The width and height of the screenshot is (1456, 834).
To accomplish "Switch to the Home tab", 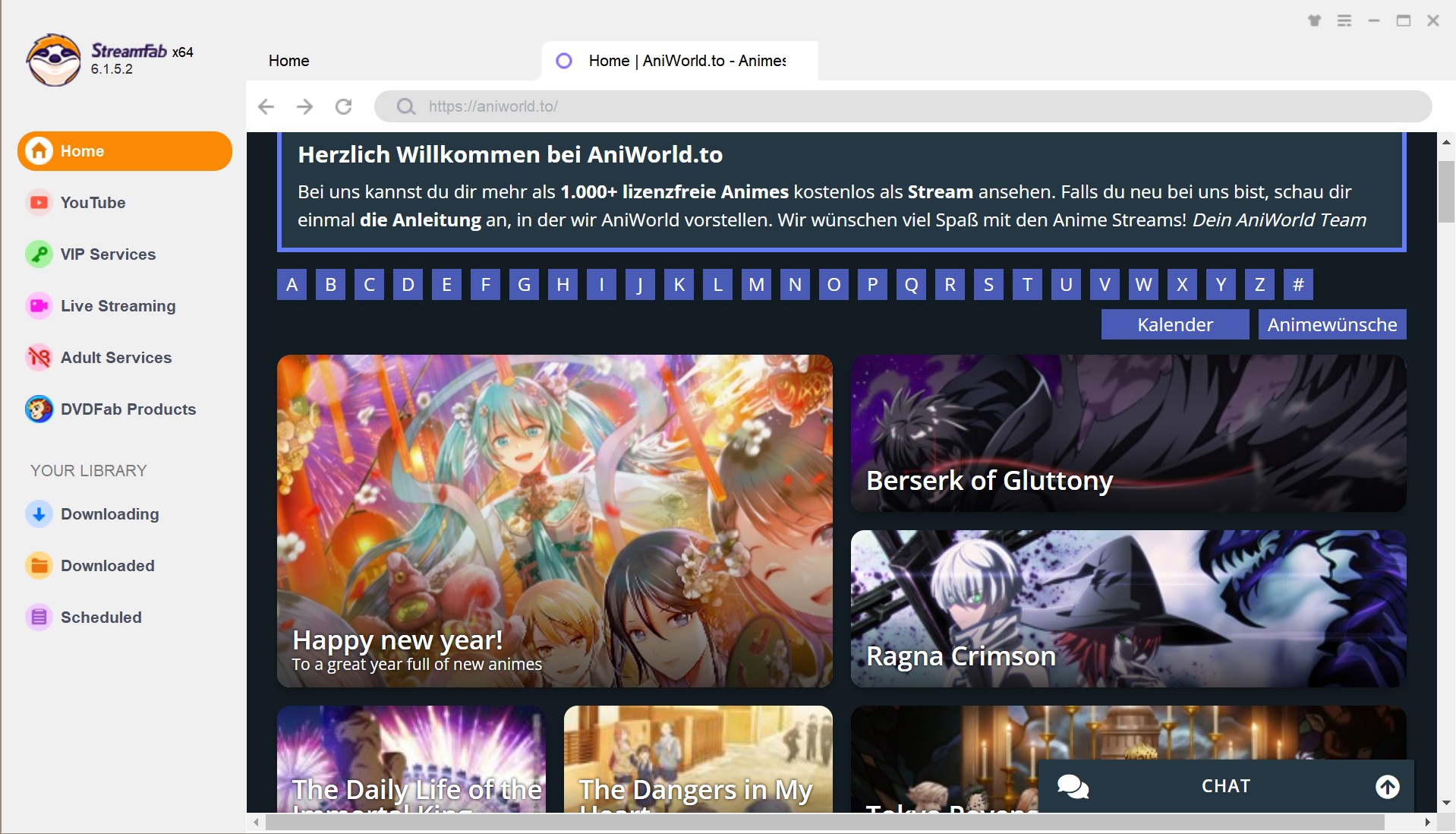I will point(289,61).
